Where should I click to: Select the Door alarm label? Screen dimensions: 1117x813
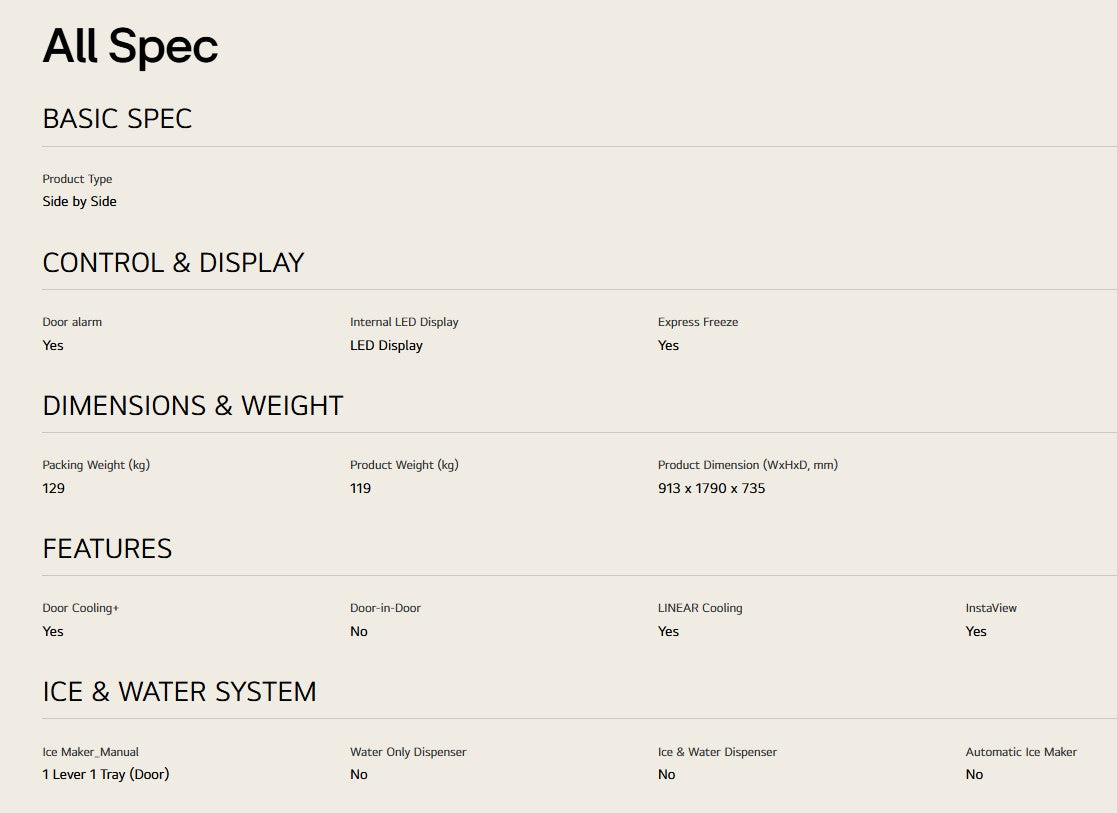72,322
